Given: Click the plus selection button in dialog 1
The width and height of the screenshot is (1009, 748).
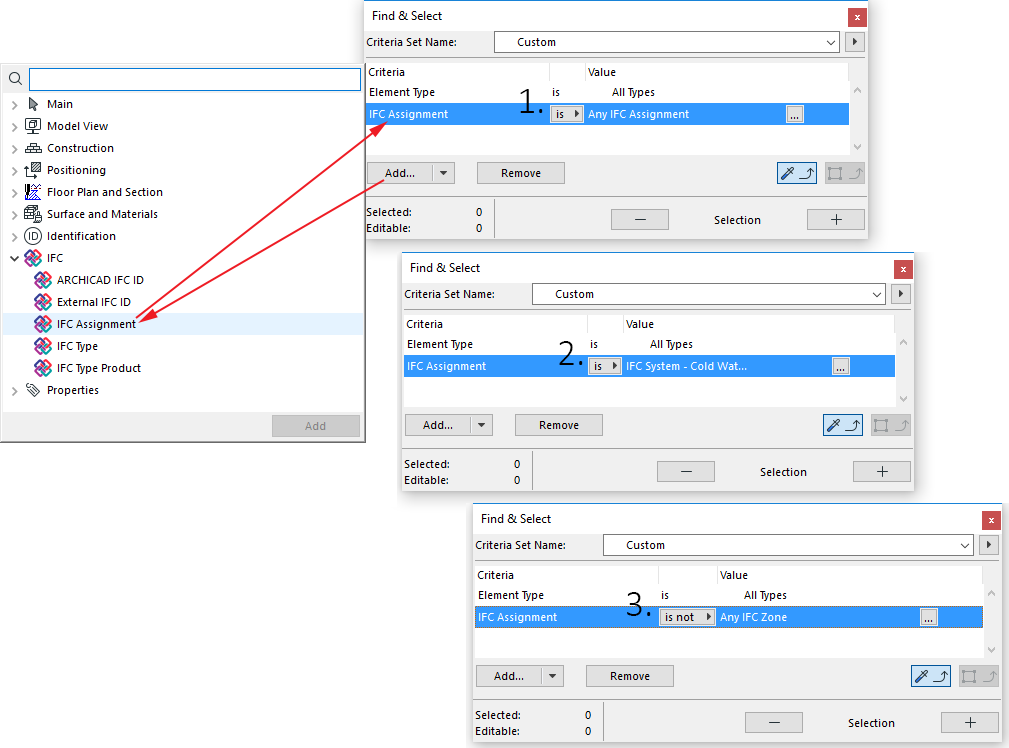Looking at the screenshot, I should tap(836, 220).
